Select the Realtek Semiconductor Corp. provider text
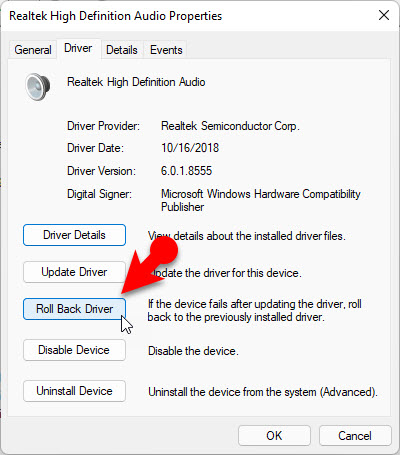Viewport: 400px width, 455px height. click(230, 126)
